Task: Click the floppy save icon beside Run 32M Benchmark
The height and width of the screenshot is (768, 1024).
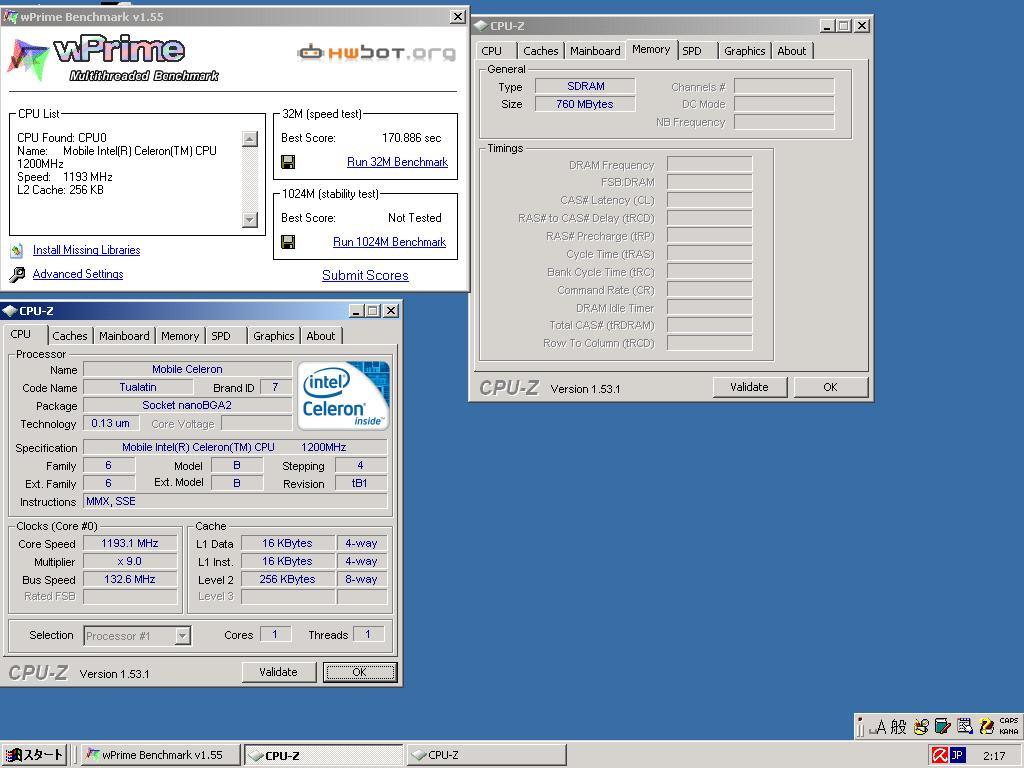Action: tap(288, 162)
